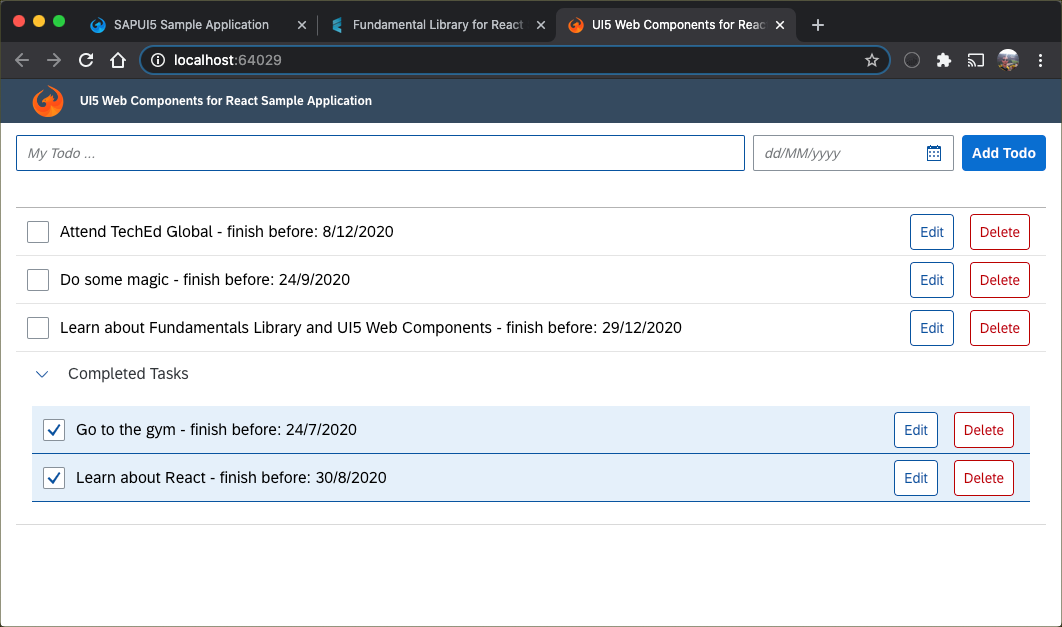The height and width of the screenshot is (627, 1062).
Task: Open the Extensions puzzle icon
Action: pyautogui.click(x=943, y=60)
